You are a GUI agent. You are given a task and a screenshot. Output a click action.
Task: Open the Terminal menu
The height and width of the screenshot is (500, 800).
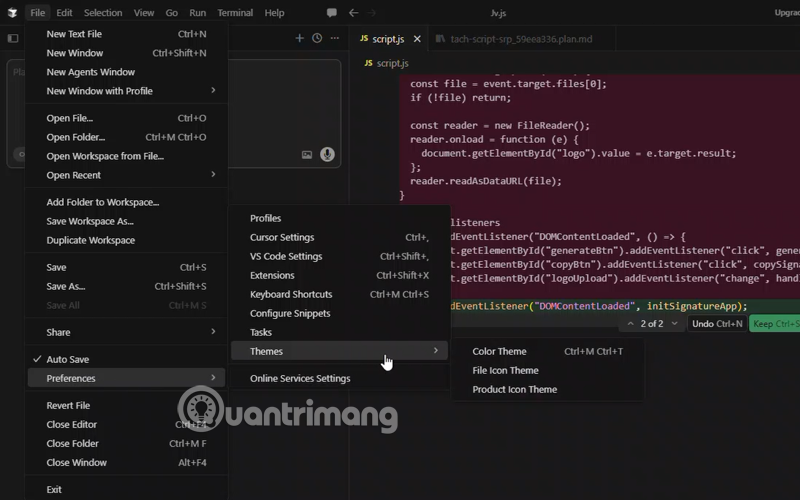pos(235,13)
